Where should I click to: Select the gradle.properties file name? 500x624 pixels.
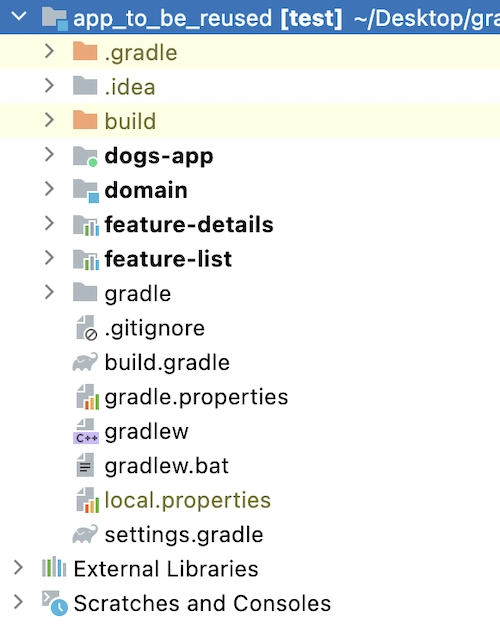(x=196, y=398)
